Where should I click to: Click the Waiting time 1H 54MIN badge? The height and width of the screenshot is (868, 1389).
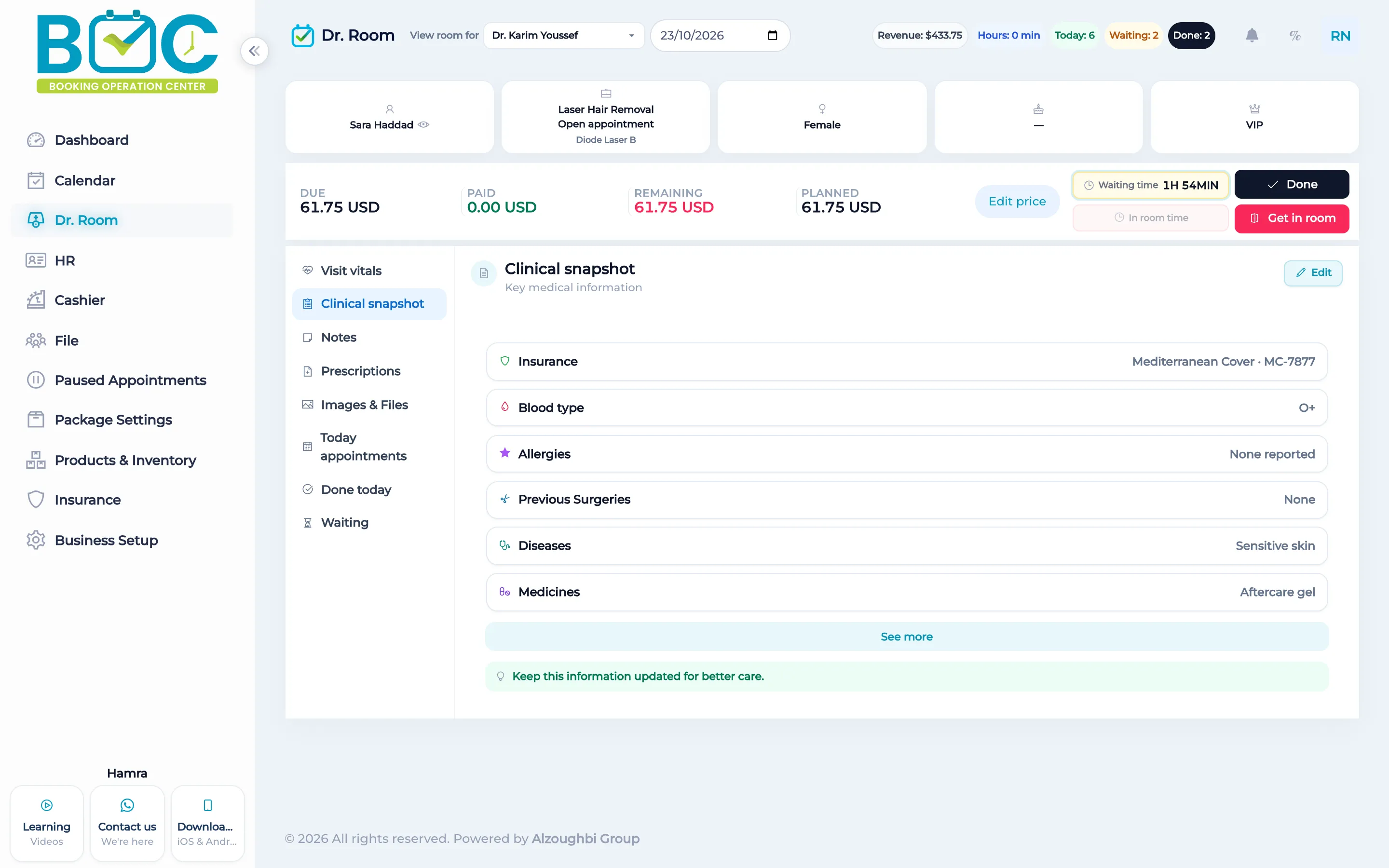1150,185
